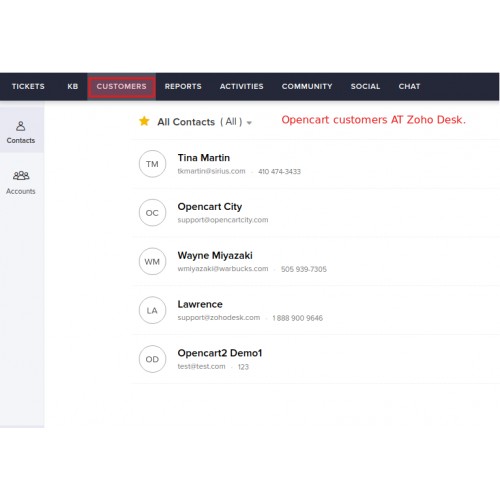Screen dimensions: 500x500
Task: Select the OD avatar for Opencart2 Demo1
Action: coord(152,359)
